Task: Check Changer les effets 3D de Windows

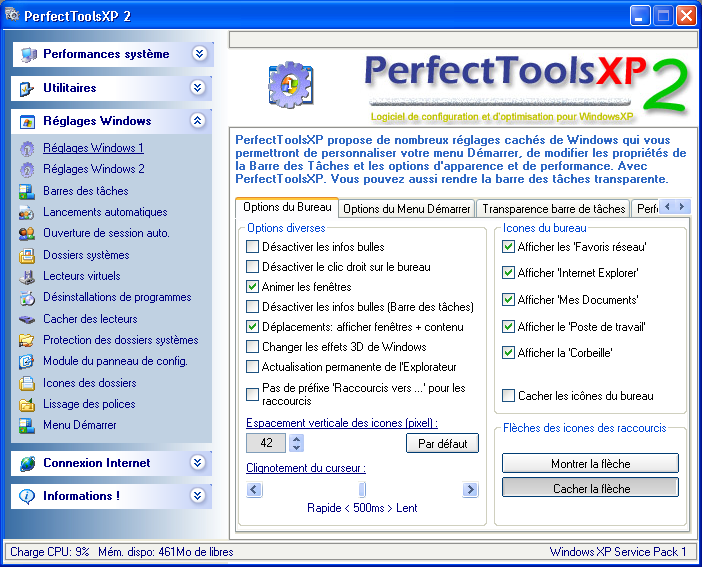Action: point(253,347)
